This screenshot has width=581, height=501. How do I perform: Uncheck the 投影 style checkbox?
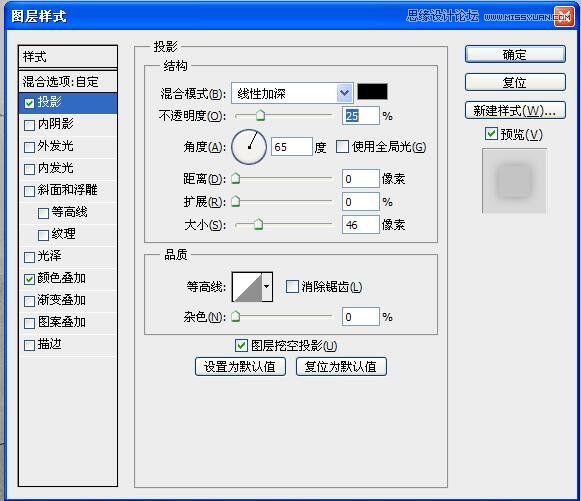click(29, 103)
